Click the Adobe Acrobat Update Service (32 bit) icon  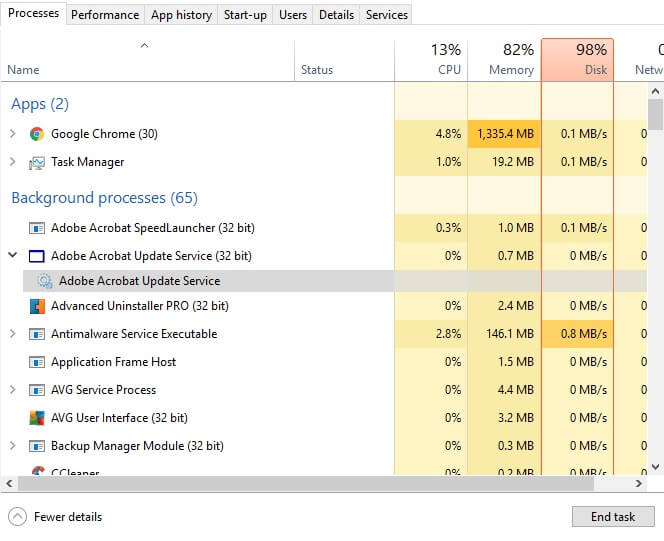pos(36,257)
